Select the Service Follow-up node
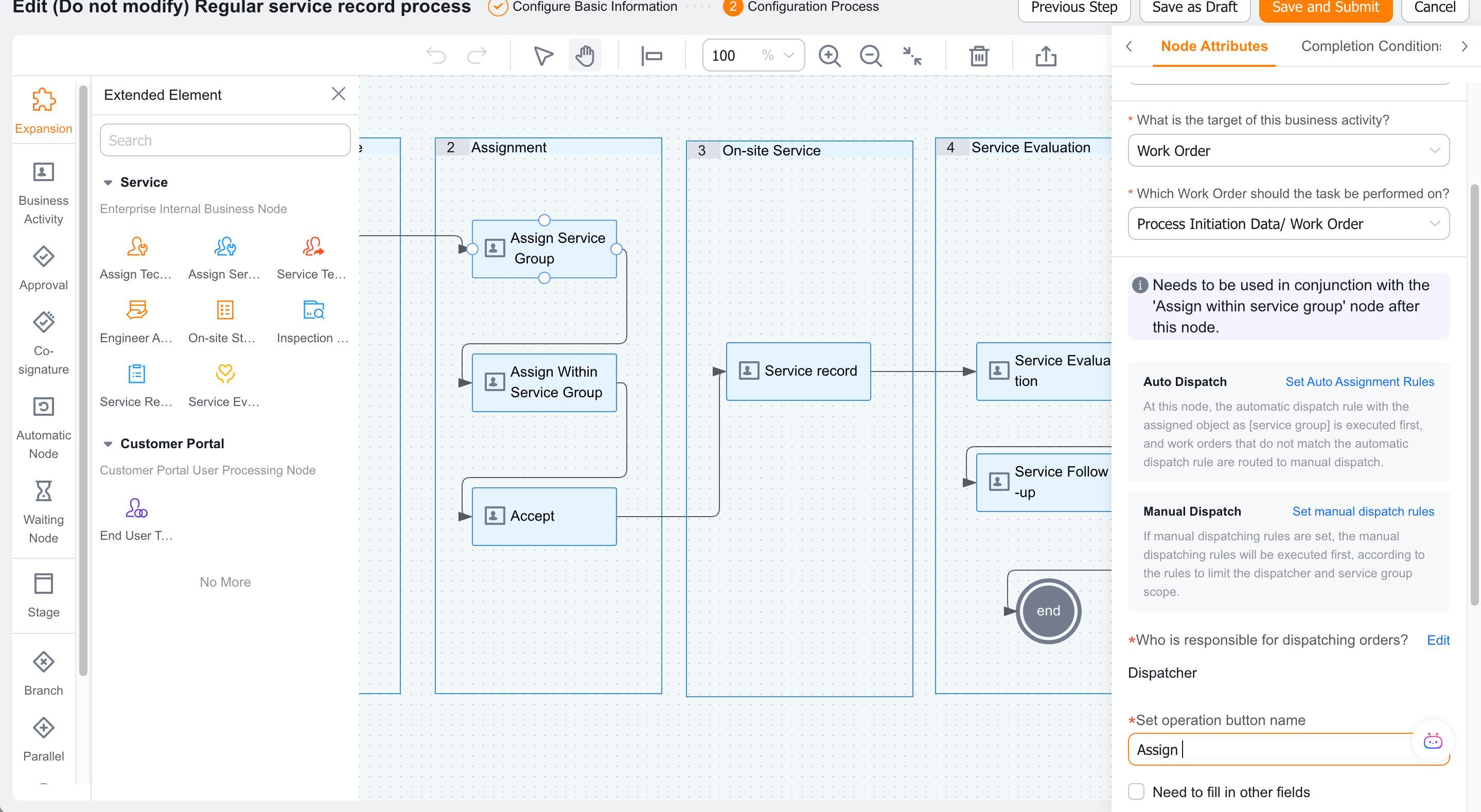Image resolution: width=1481 pixels, height=812 pixels. click(1044, 483)
